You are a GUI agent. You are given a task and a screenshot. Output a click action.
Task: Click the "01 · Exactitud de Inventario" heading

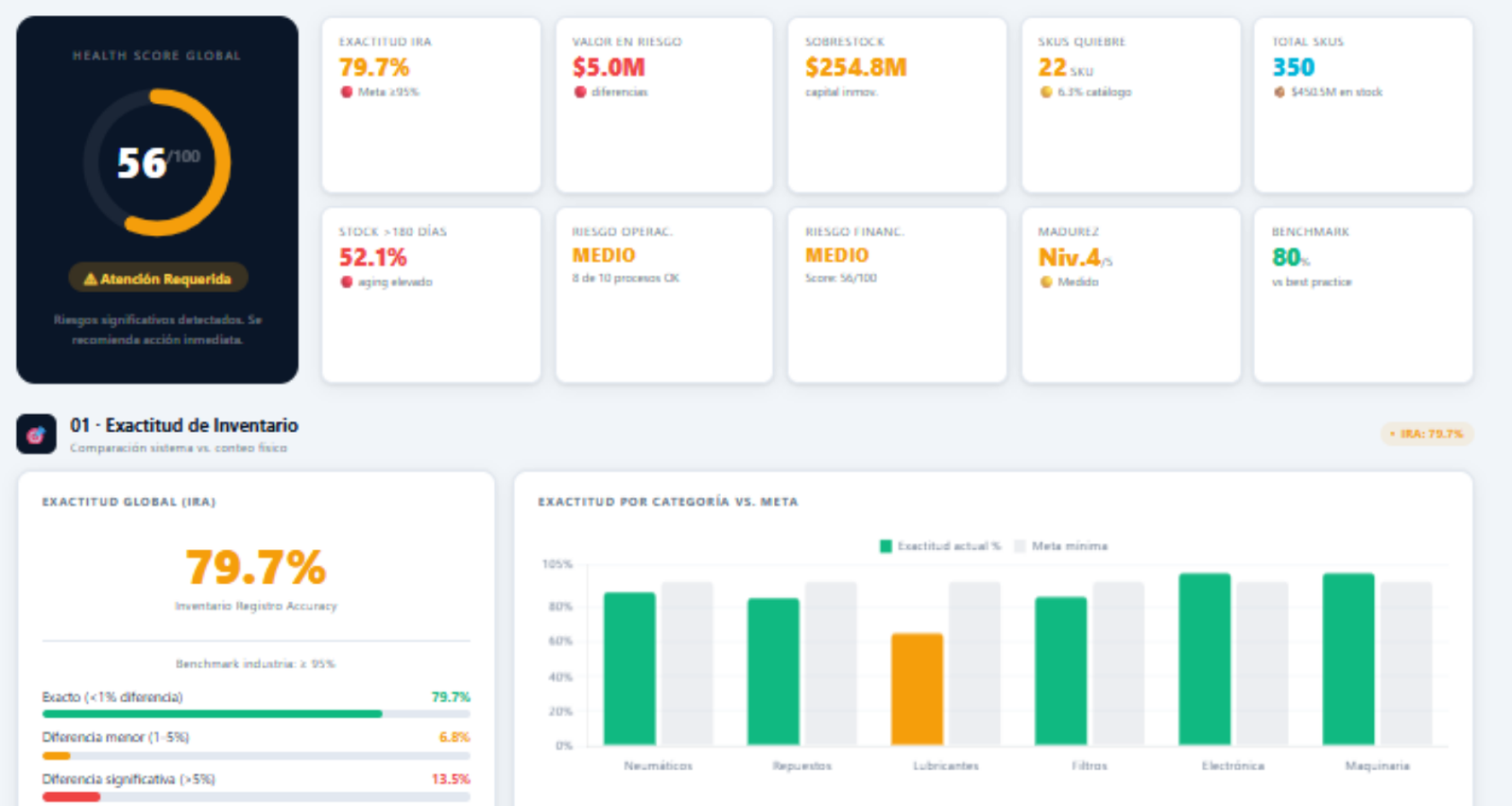pyautogui.click(x=184, y=425)
